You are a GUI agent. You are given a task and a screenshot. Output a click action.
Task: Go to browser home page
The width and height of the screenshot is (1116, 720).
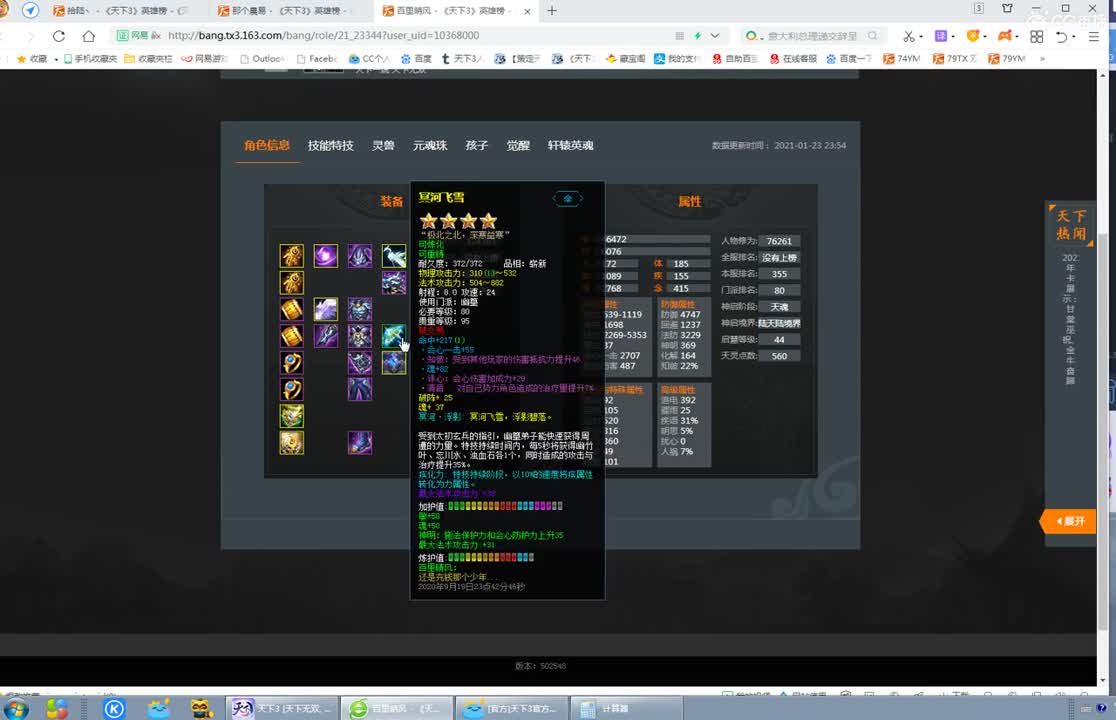88,36
